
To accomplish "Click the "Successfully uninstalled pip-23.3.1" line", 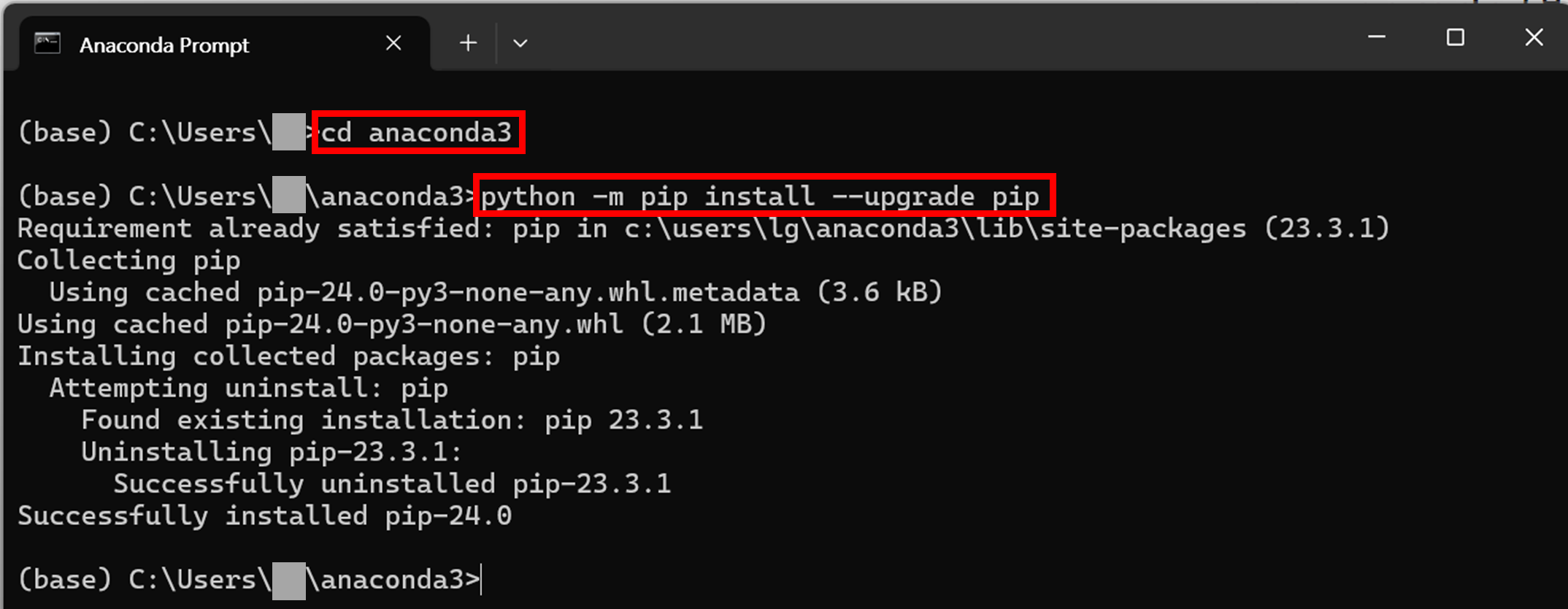I will tap(393, 484).
